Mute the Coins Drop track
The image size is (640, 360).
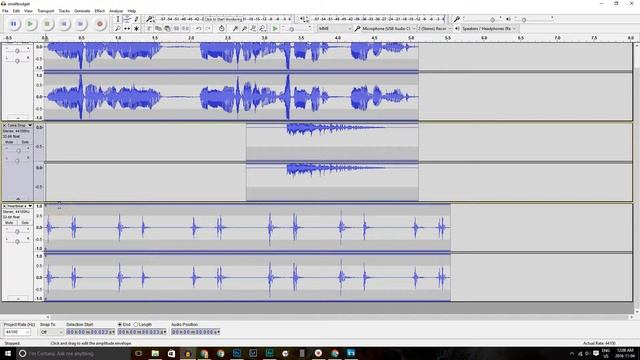tap(9, 142)
